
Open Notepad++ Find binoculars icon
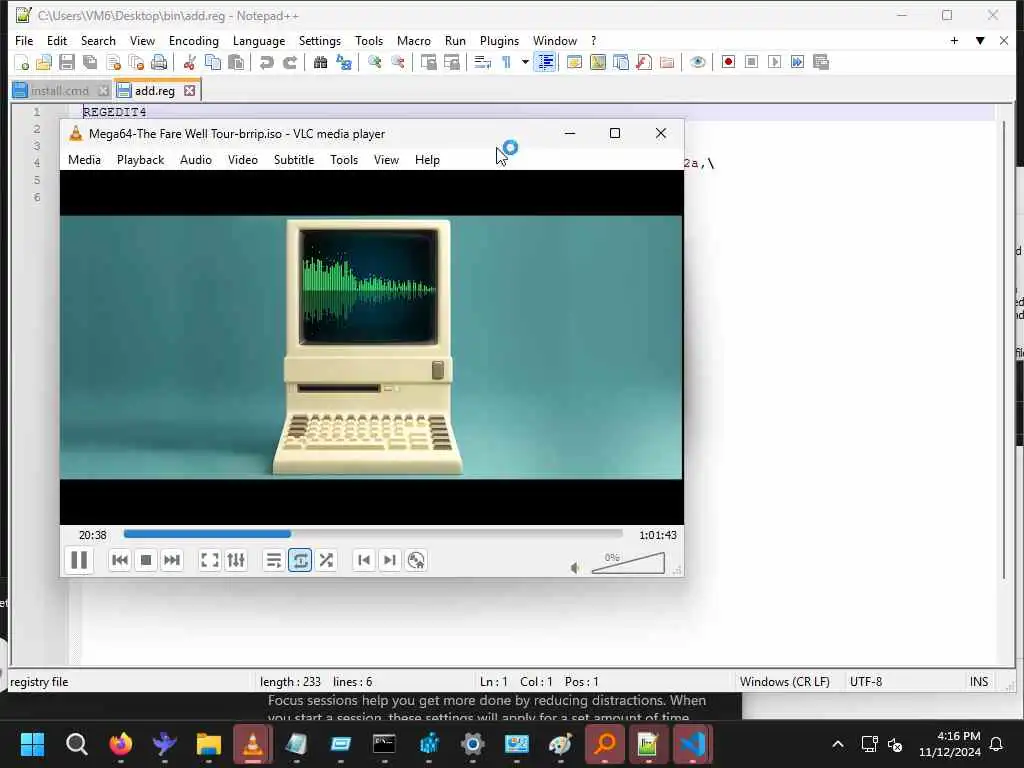[320, 63]
